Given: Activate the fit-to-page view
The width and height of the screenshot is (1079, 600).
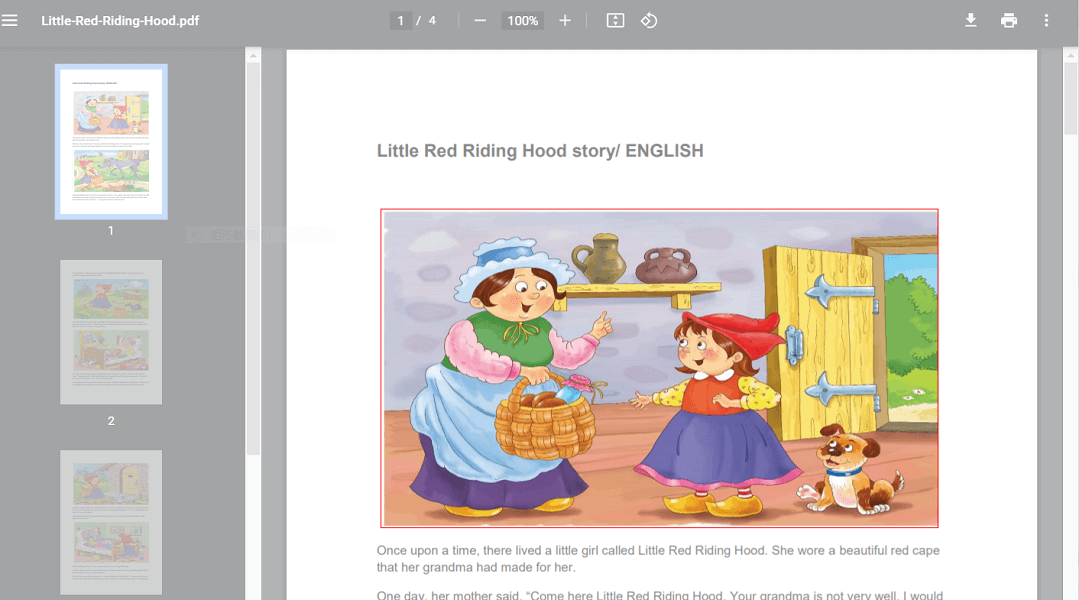Looking at the screenshot, I should click(x=616, y=20).
